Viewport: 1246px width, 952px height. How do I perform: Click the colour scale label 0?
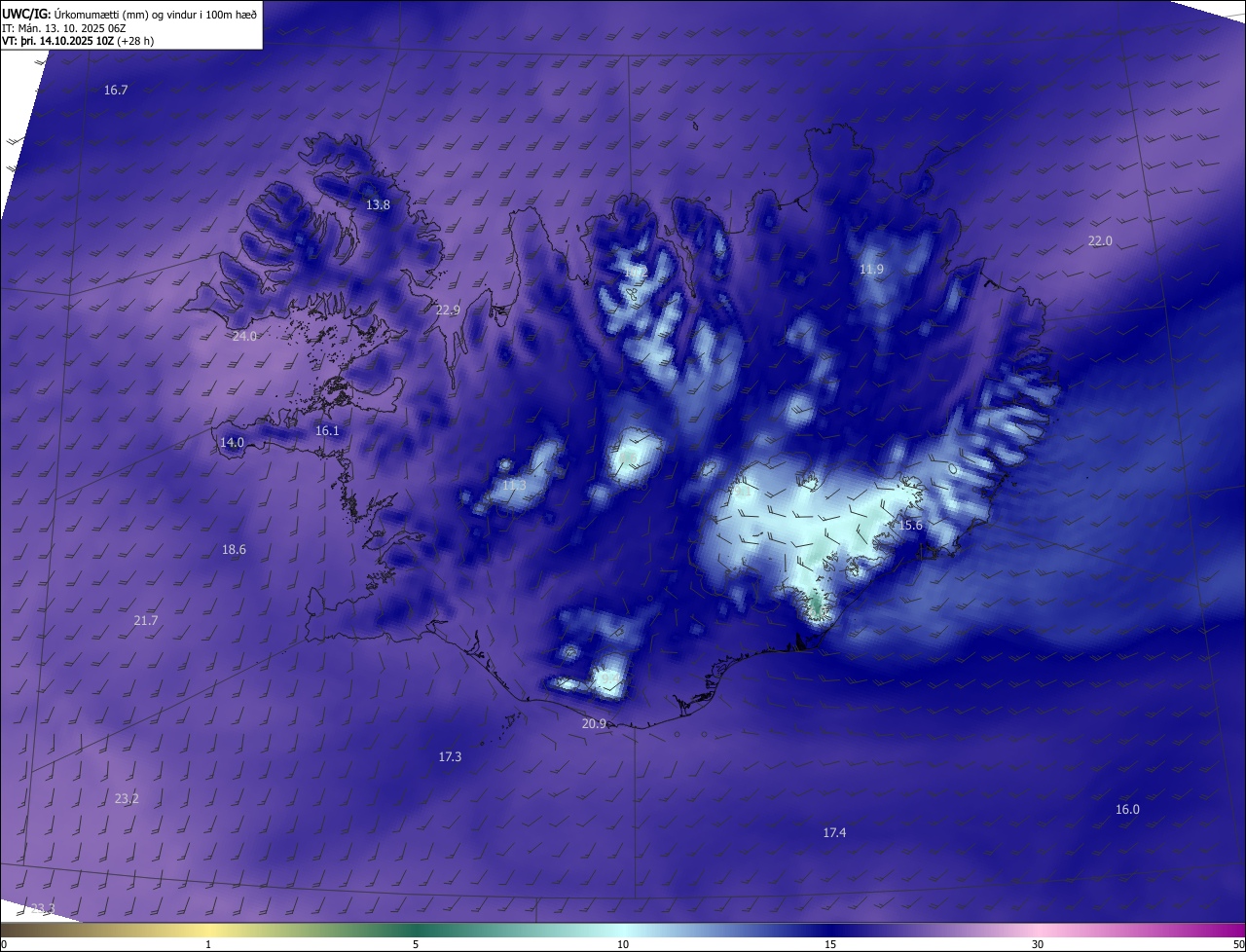click(4, 945)
